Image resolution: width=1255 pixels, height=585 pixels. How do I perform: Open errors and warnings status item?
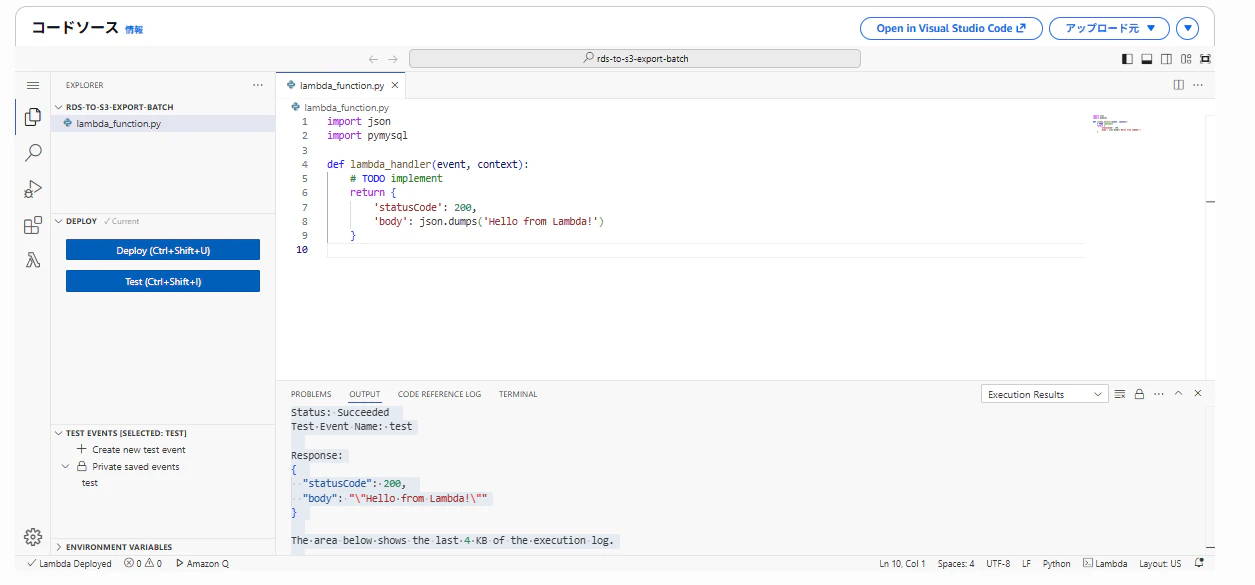(x=143, y=564)
